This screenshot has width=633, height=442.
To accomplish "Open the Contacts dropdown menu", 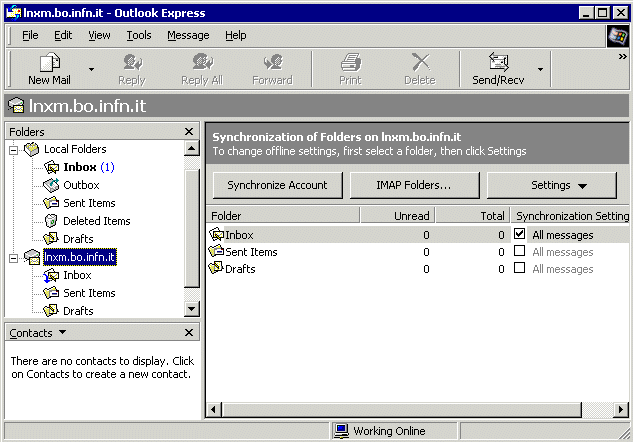I will pyautogui.click(x=62, y=332).
